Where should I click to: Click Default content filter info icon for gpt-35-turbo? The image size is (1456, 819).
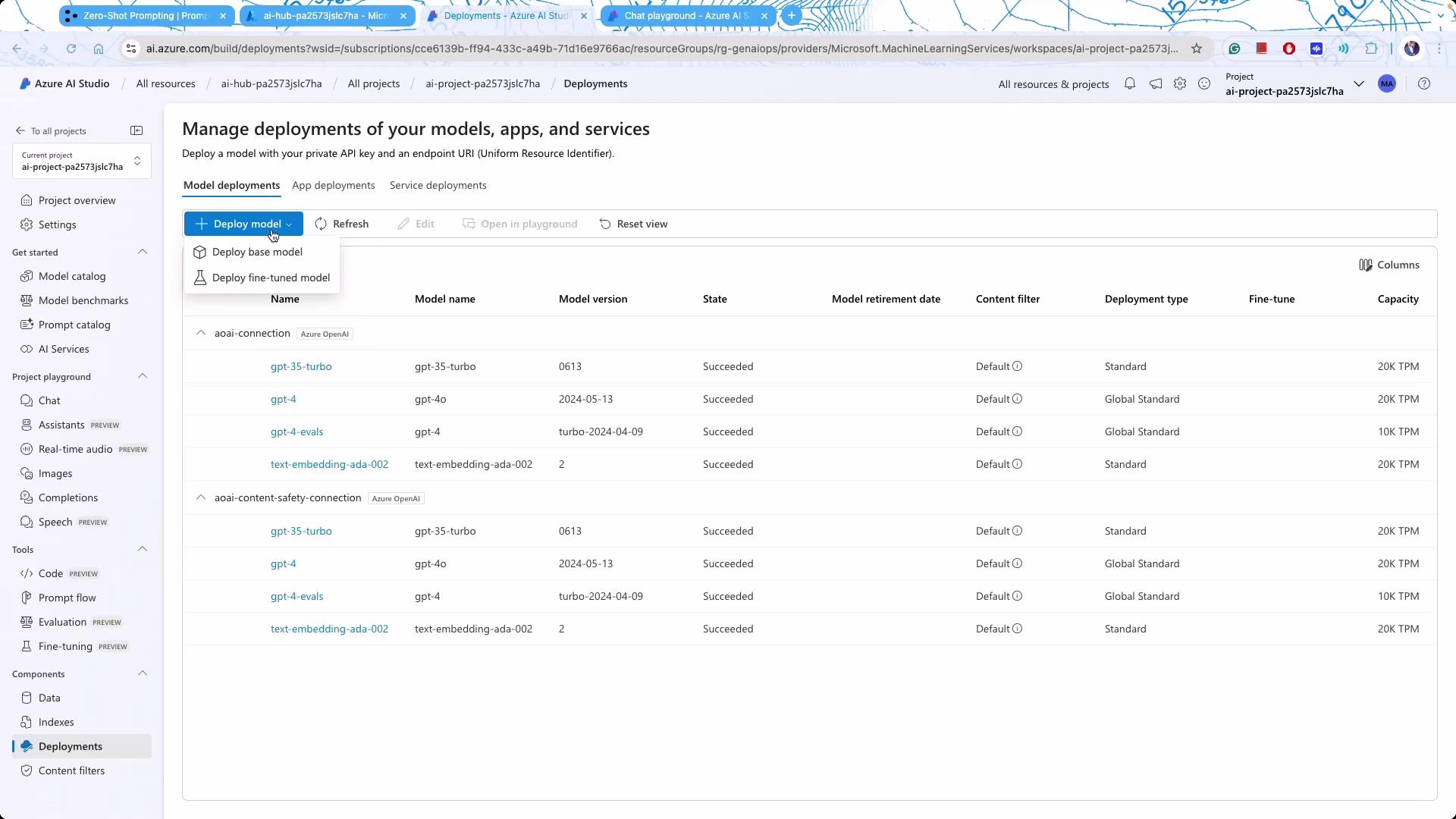1018,366
